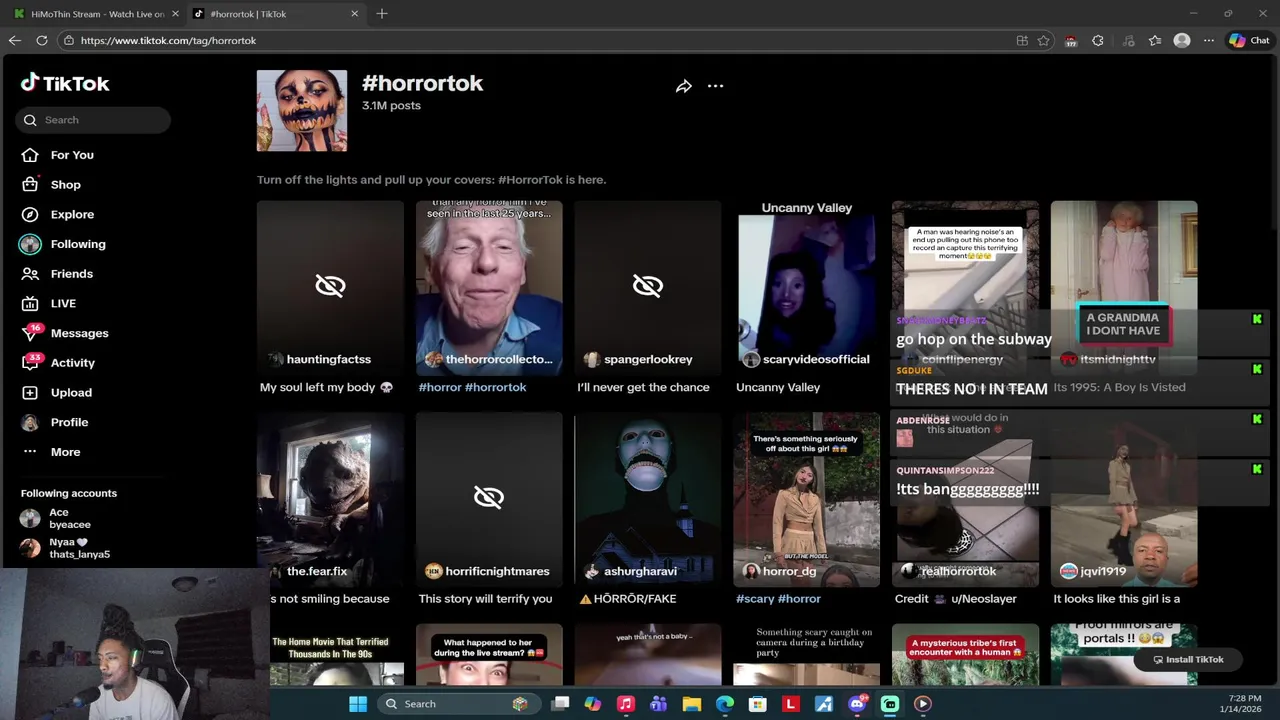The width and height of the screenshot is (1280, 720).
Task: Click the Windows taskbar Search box
Action: click(457, 704)
